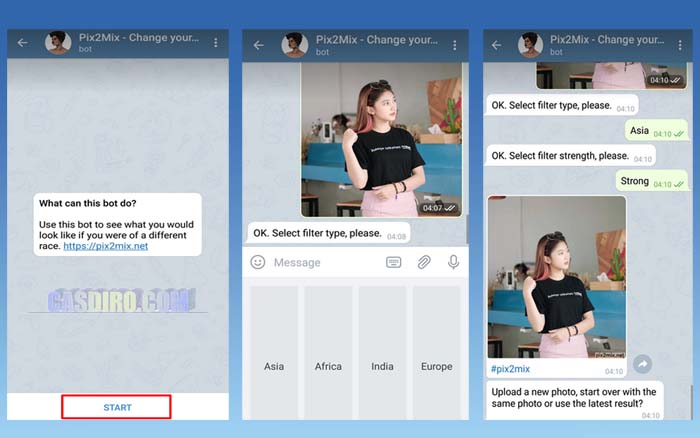
Task: Open the sent photo stamped 04:07
Action: coord(382,139)
